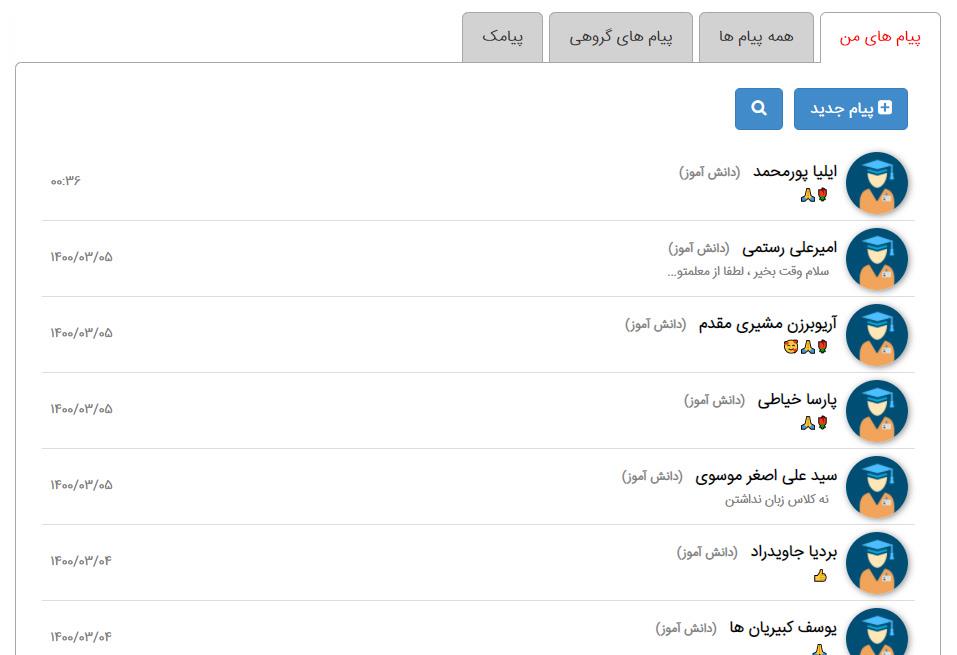Viewport: 957px width, 655px height.
Task: Click date ۱۴۰۰/۰۳/۰۵ in پارسا خیاطی row
Action: 81,409
